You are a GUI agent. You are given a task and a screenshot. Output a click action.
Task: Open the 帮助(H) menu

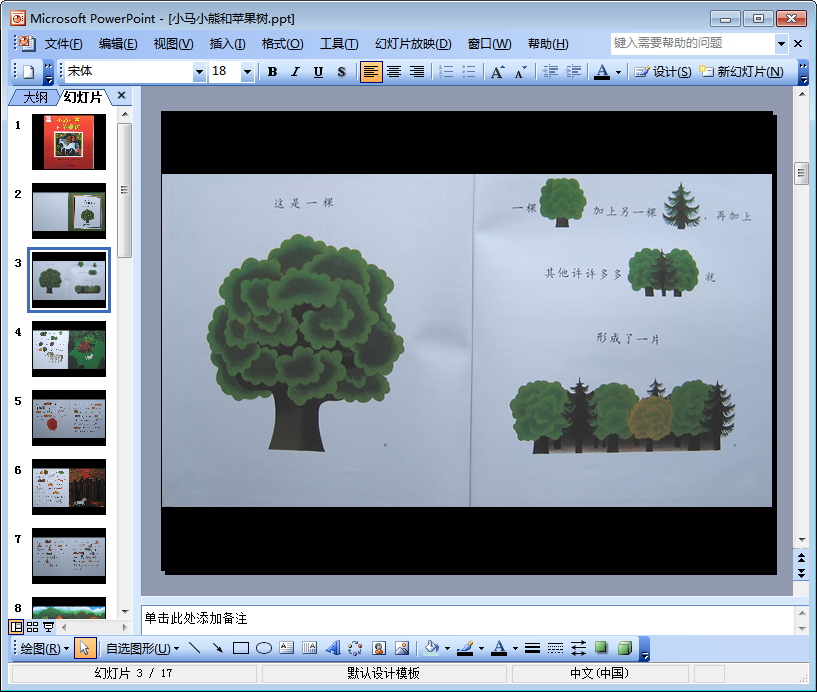pyautogui.click(x=548, y=44)
